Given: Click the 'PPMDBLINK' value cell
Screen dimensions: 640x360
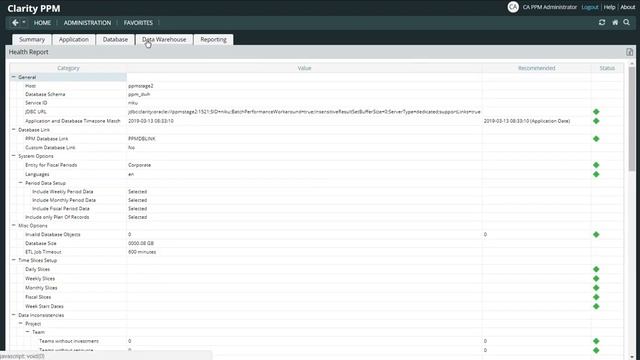Looking at the screenshot, I should [x=142, y=139].
